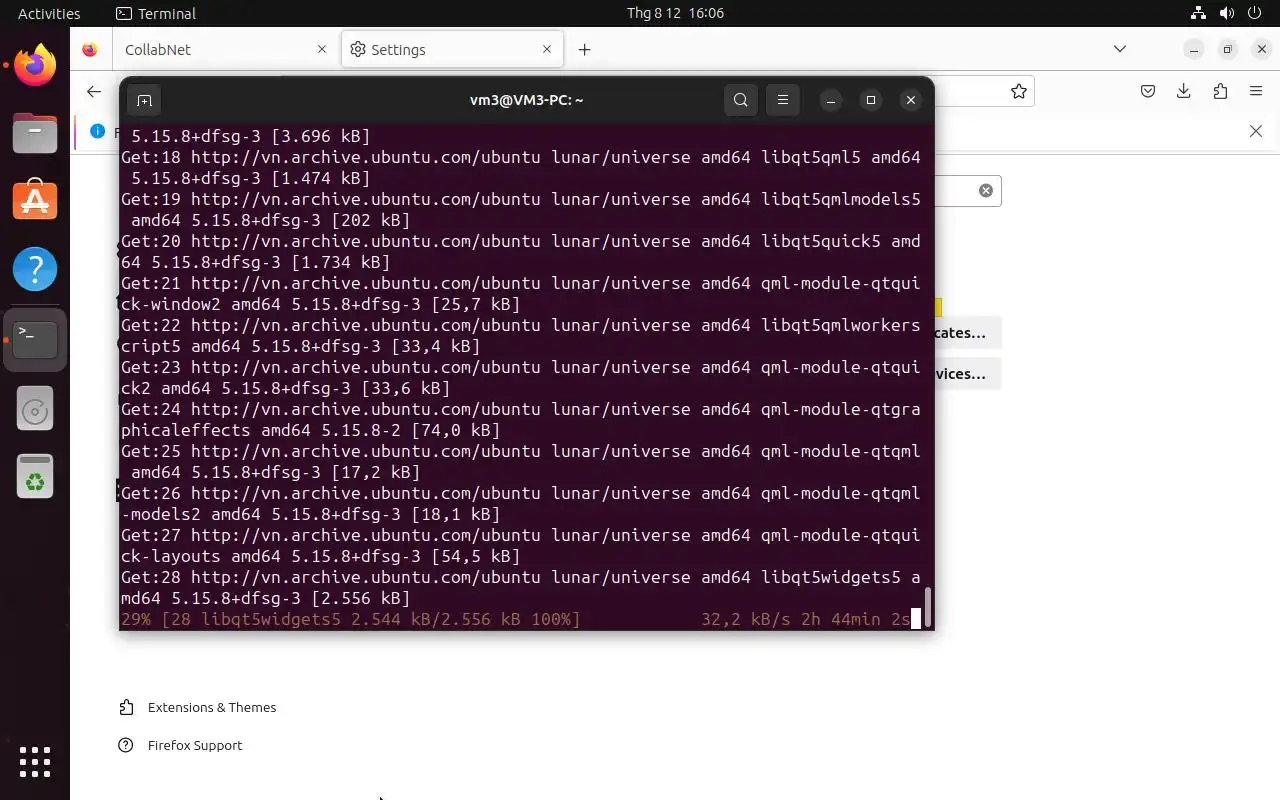The image size is (1280, 800).
Task: Click the Get:21 qml-module-qtquick-window2 line
Action: (520, 294)
